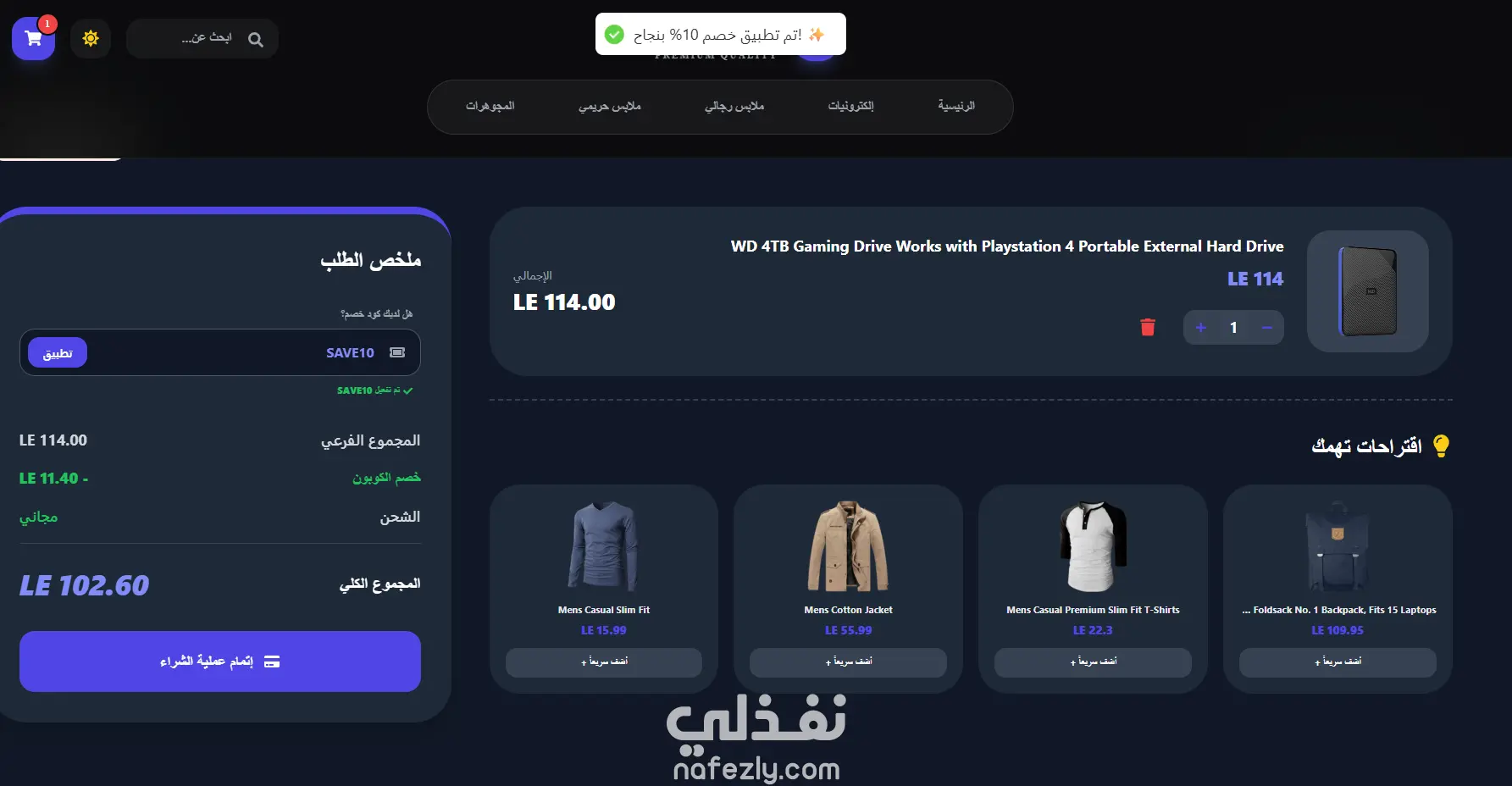Toggle the sun theme switch
The height and width of the screenshot is (786, 1512).
(x=91, y=38)
